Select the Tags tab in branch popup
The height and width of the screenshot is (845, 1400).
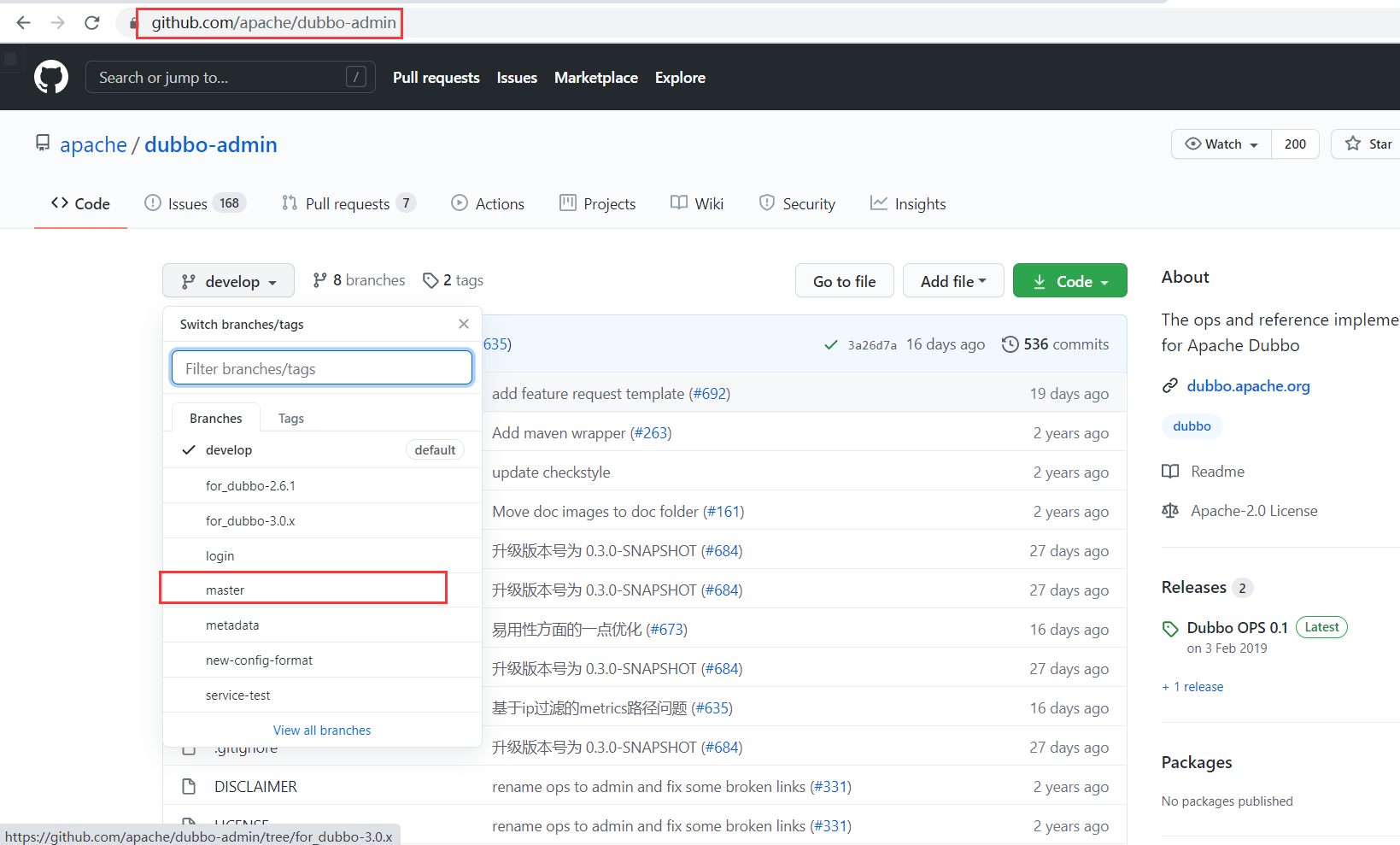click(x=291, y=418)
